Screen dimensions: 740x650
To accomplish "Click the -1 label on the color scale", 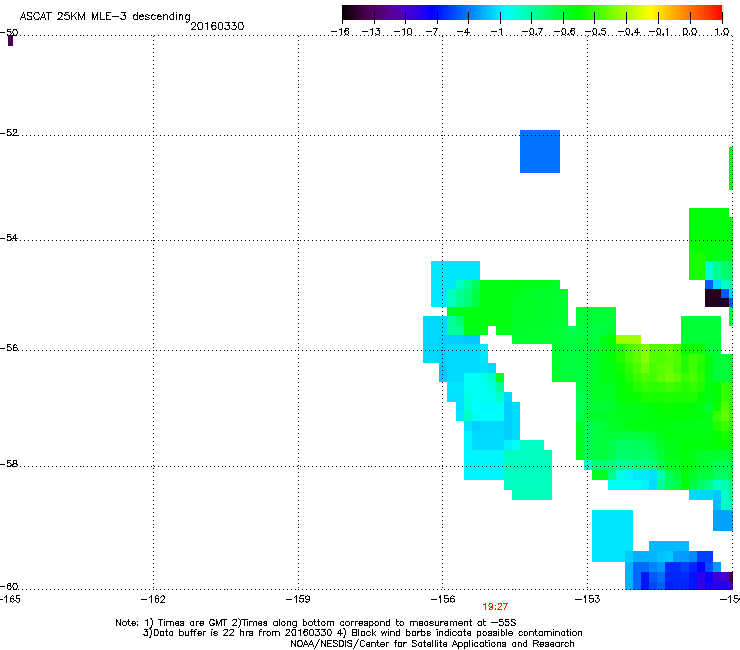I will 496,32.
